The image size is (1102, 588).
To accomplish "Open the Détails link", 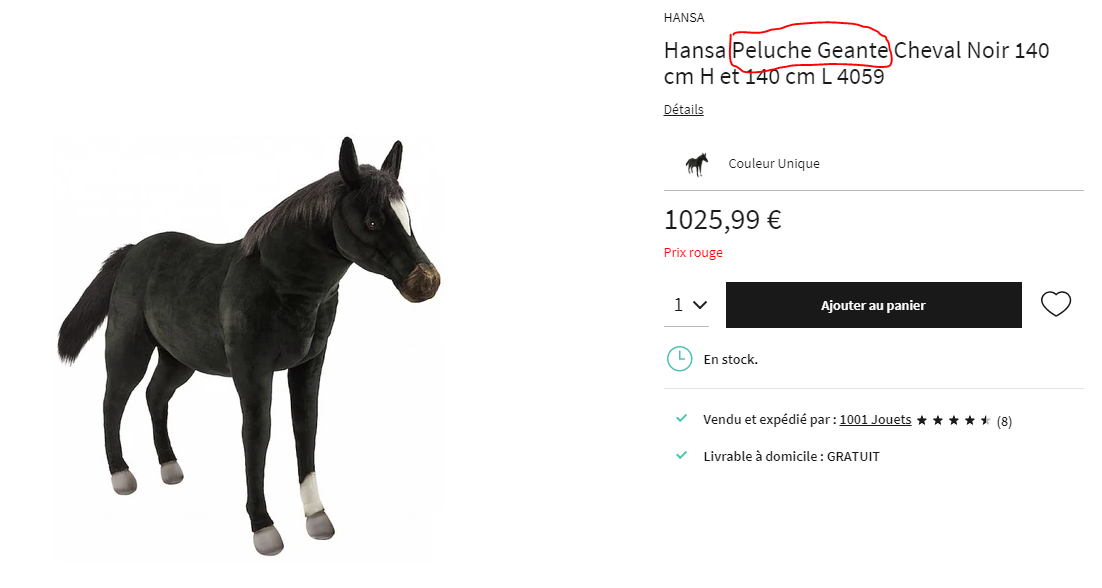I will tap(684, 110).
